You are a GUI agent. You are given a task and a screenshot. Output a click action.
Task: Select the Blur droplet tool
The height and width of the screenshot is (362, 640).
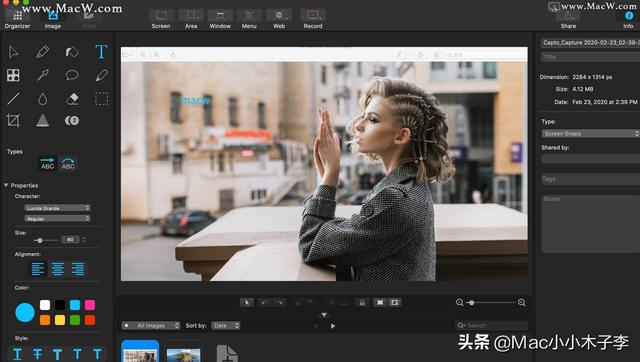[42, 98]
